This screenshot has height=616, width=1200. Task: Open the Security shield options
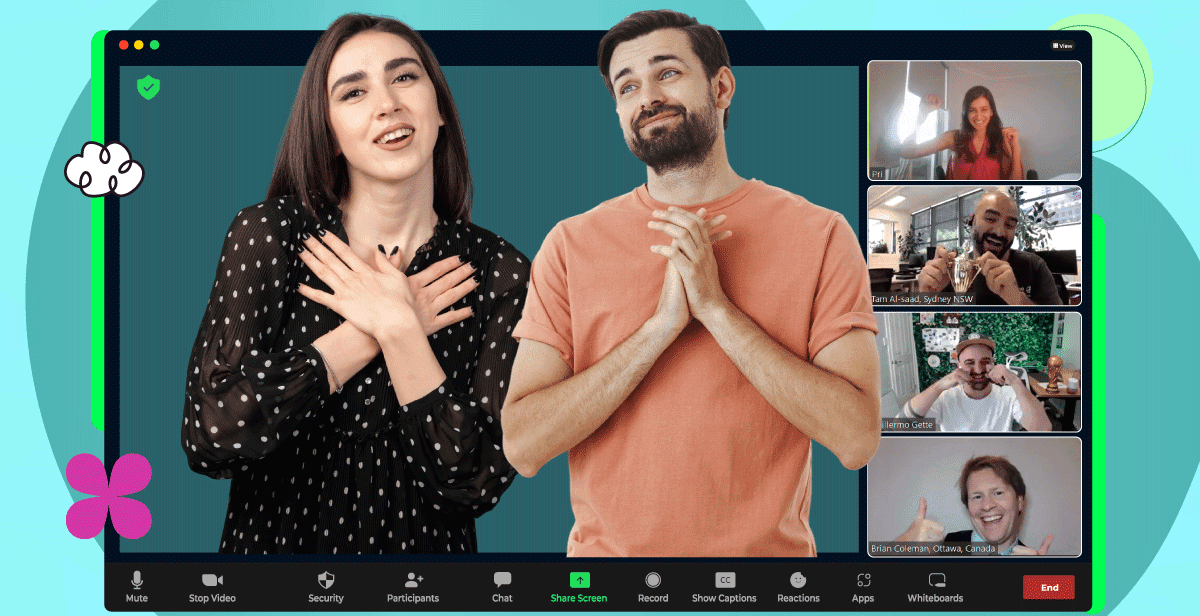[x=326, y=587]
